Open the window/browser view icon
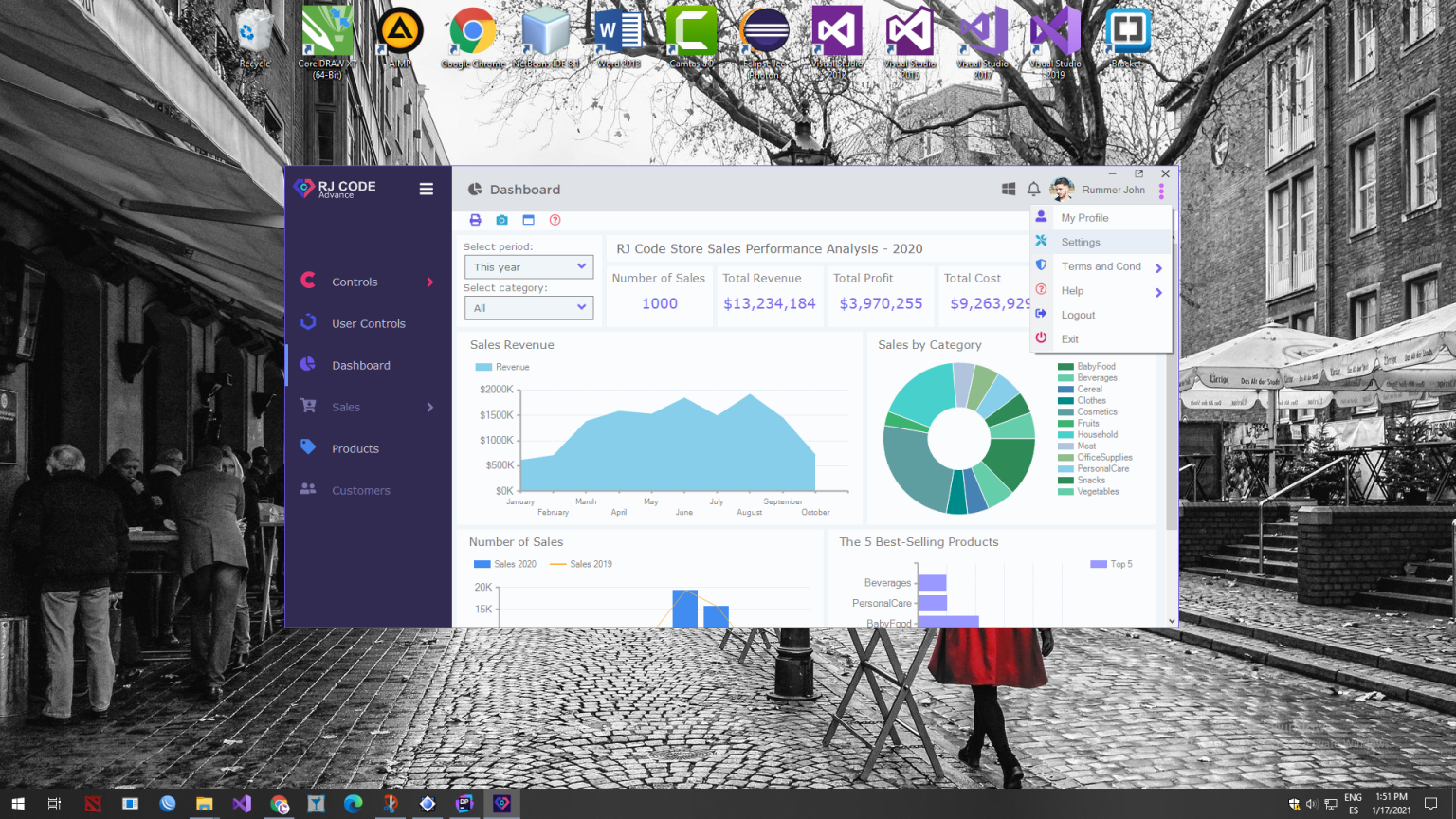This screenshot has height=819, width=1456. (528, 219)
